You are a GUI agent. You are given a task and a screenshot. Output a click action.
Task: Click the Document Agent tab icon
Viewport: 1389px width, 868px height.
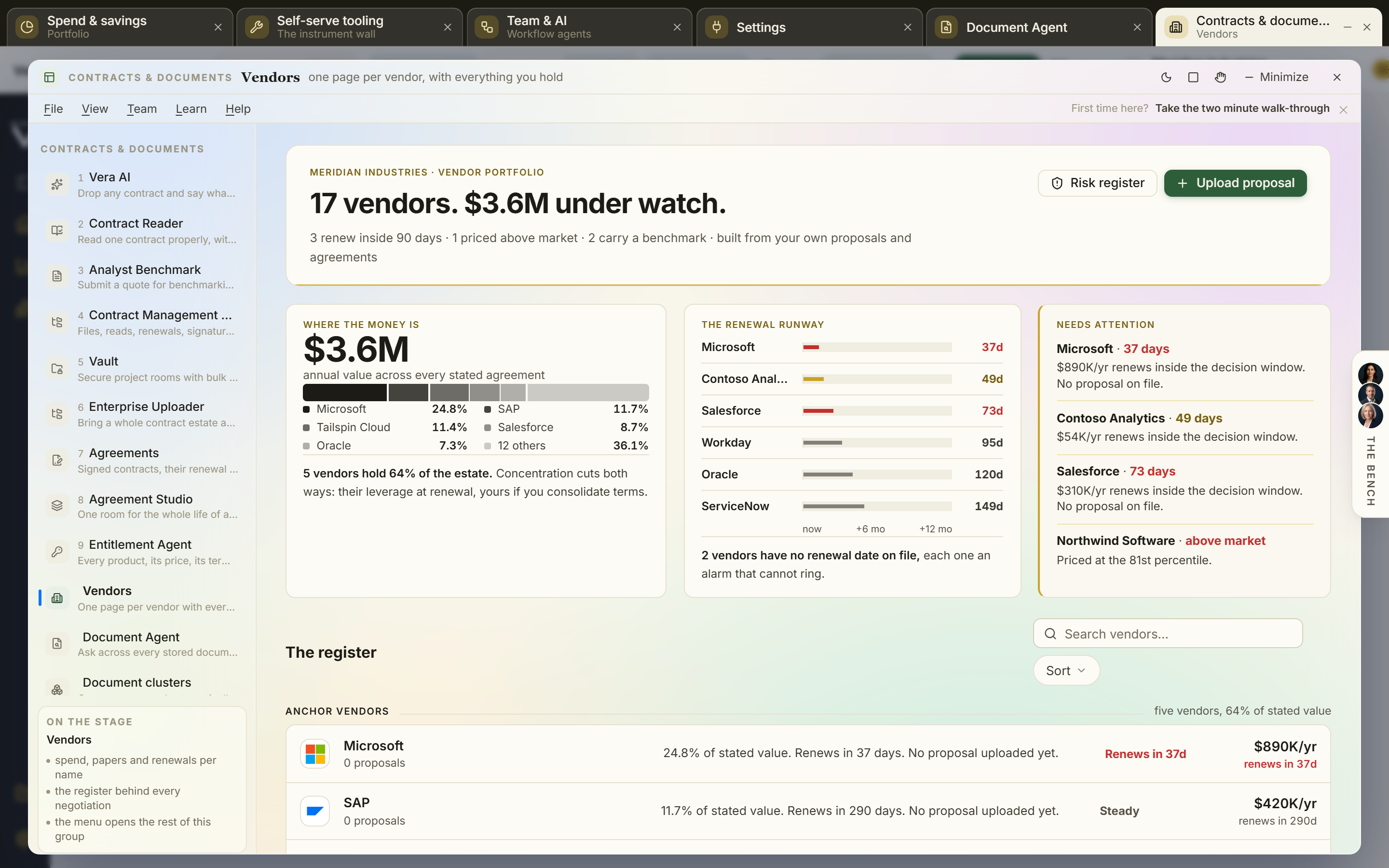point(946,27)
